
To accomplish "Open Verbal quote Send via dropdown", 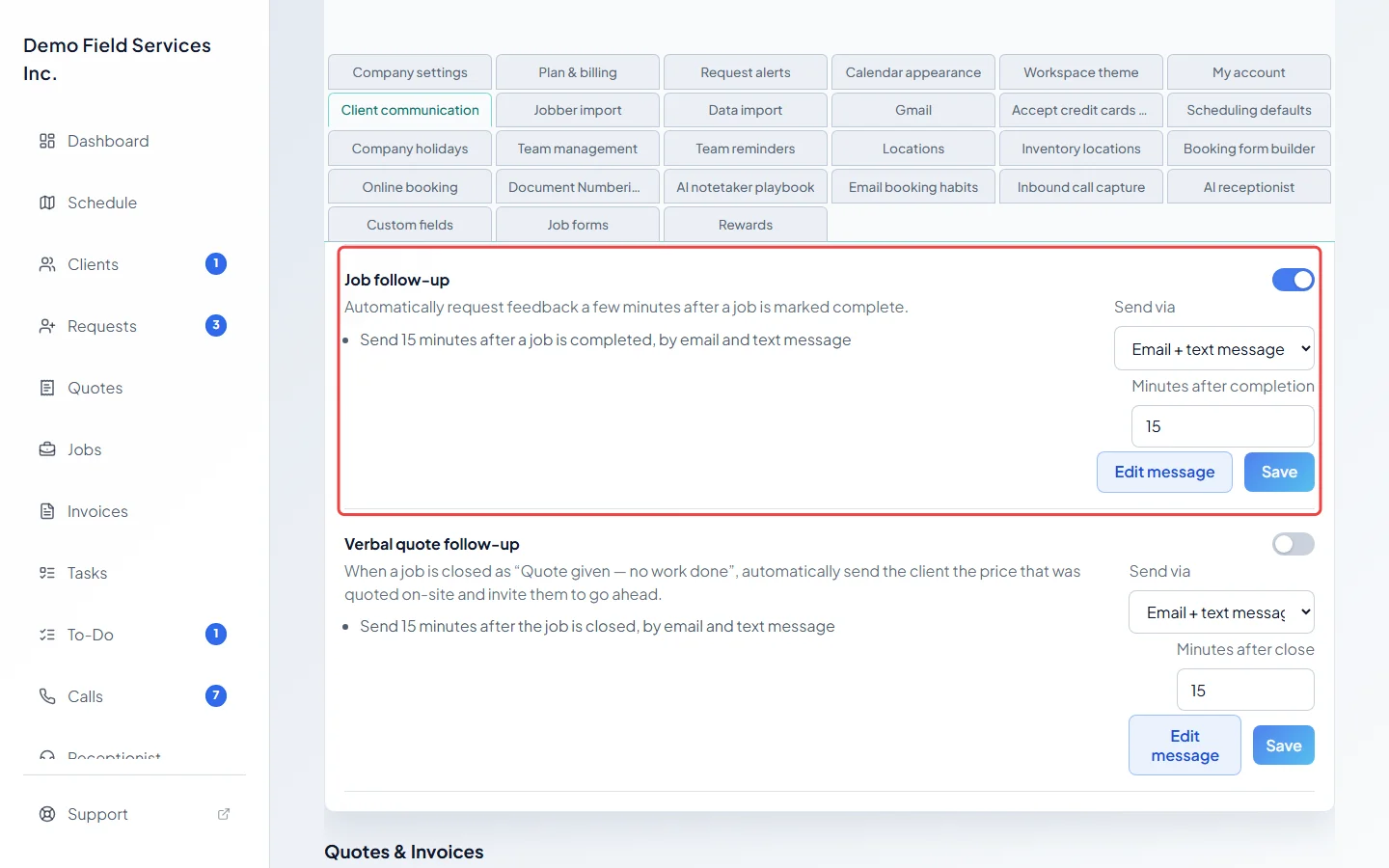I will click(x=1222, y=612).
